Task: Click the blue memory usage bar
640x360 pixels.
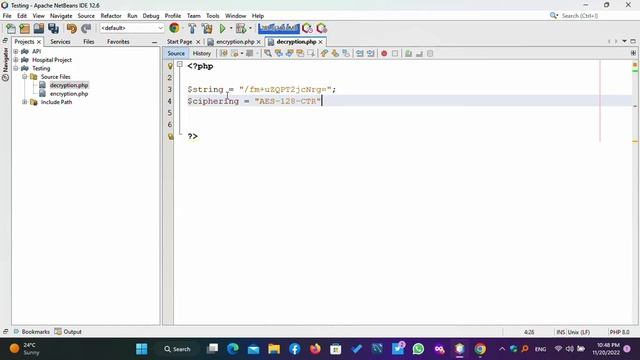Action: tap(279, 28)
